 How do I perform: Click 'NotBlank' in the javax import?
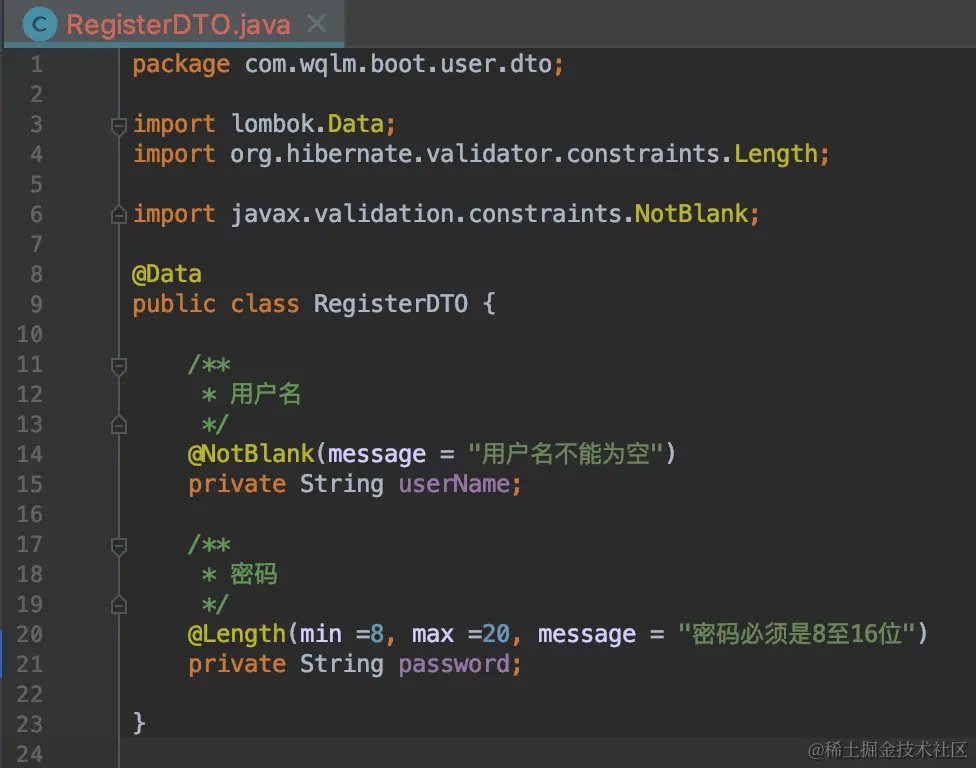pos(692,213)
